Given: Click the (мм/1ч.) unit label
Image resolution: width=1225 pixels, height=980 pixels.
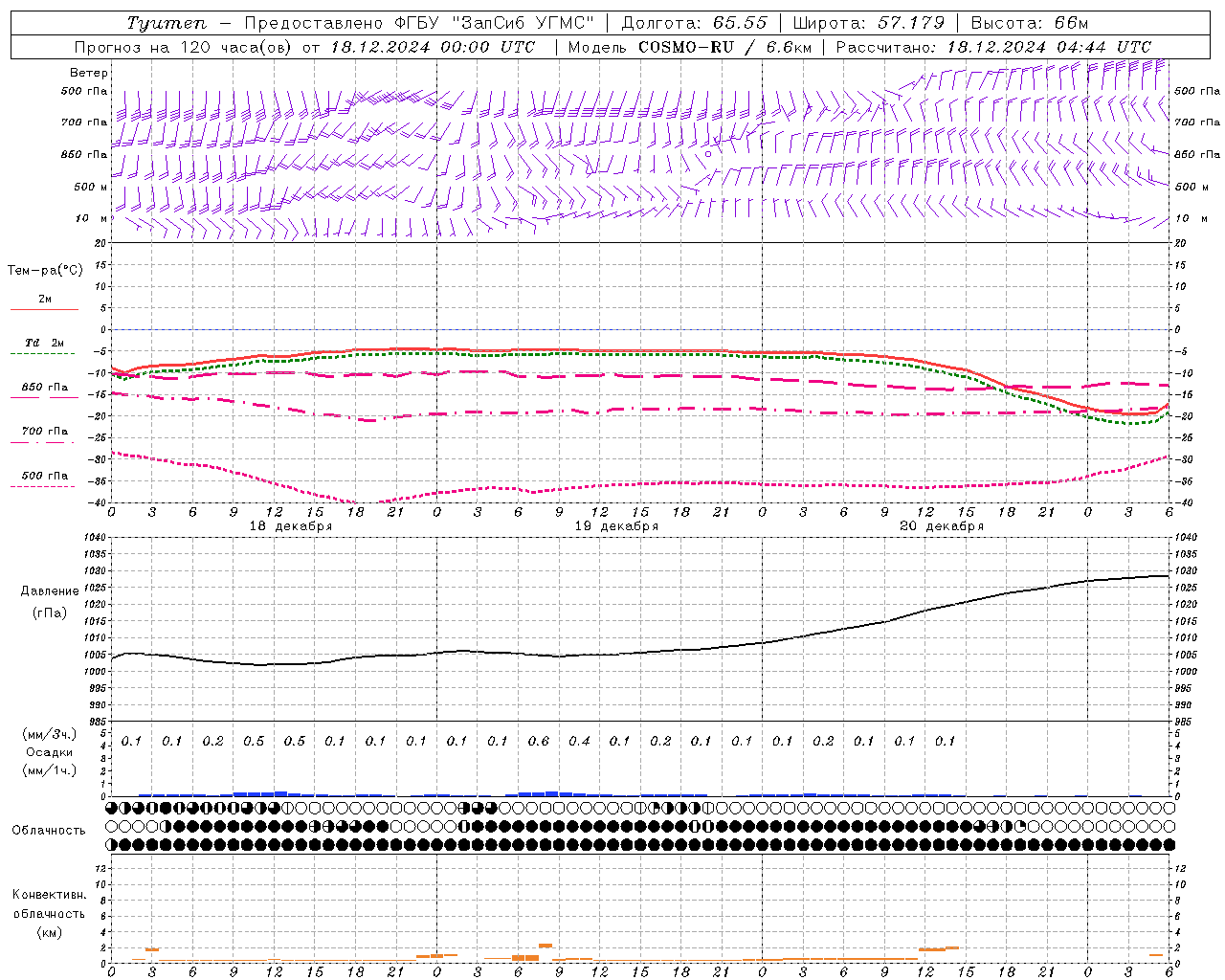Looking at the screenshot, I should [x=50, y=770].
